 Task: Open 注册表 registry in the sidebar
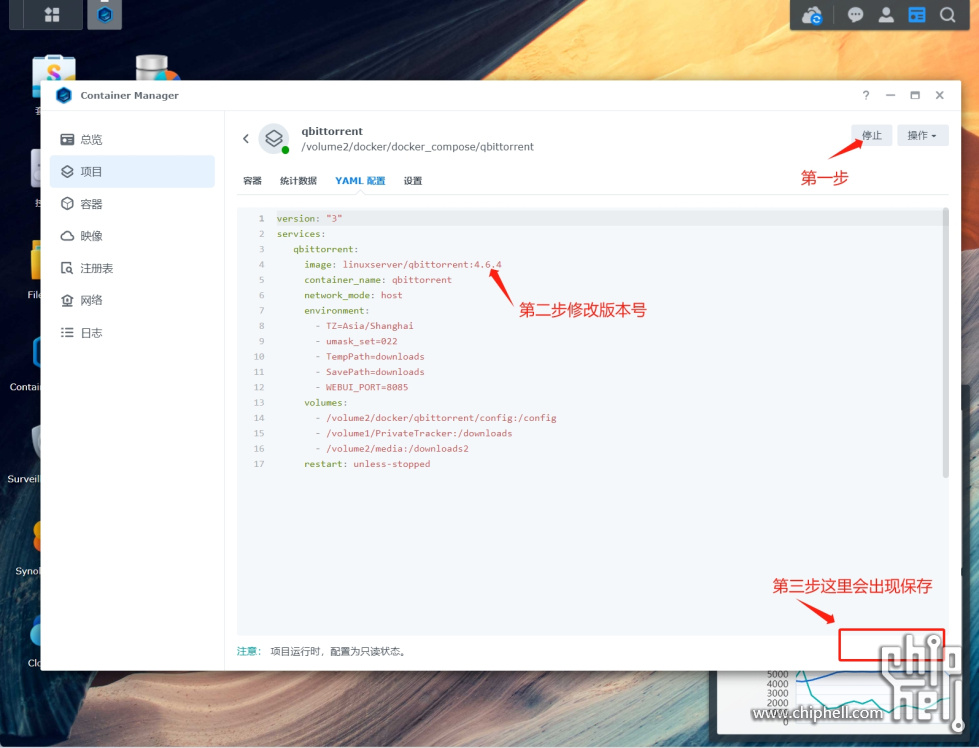click(132, 268)
